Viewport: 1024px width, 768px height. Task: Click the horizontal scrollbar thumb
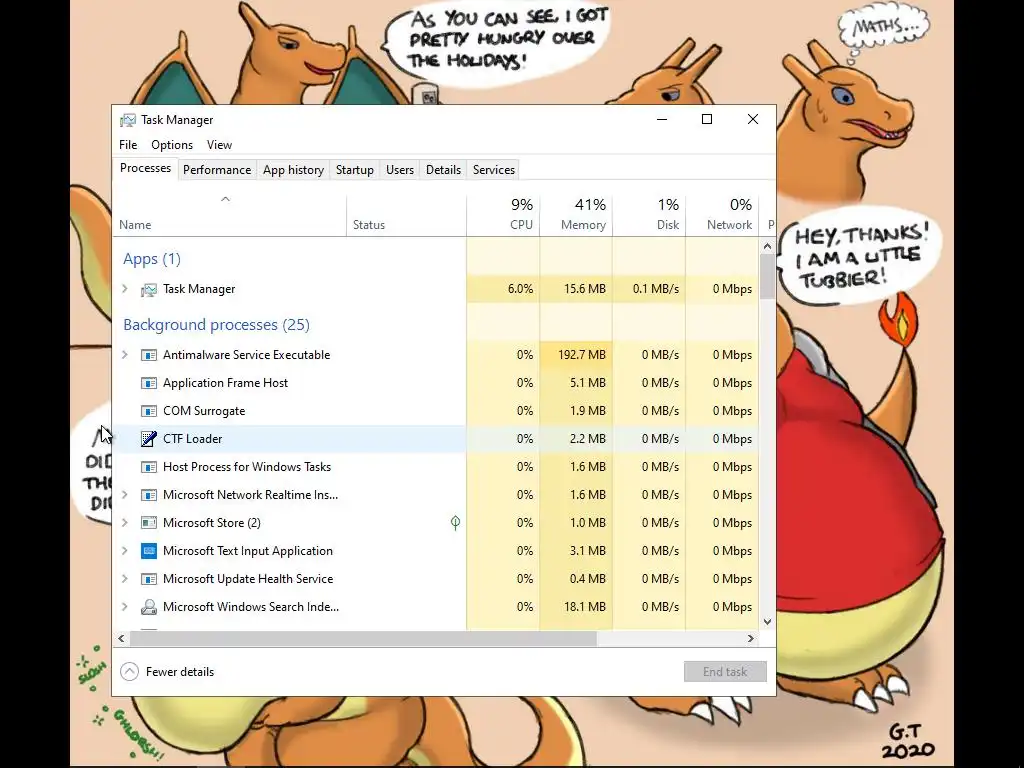pyautogui.click(x=363, y=638)
